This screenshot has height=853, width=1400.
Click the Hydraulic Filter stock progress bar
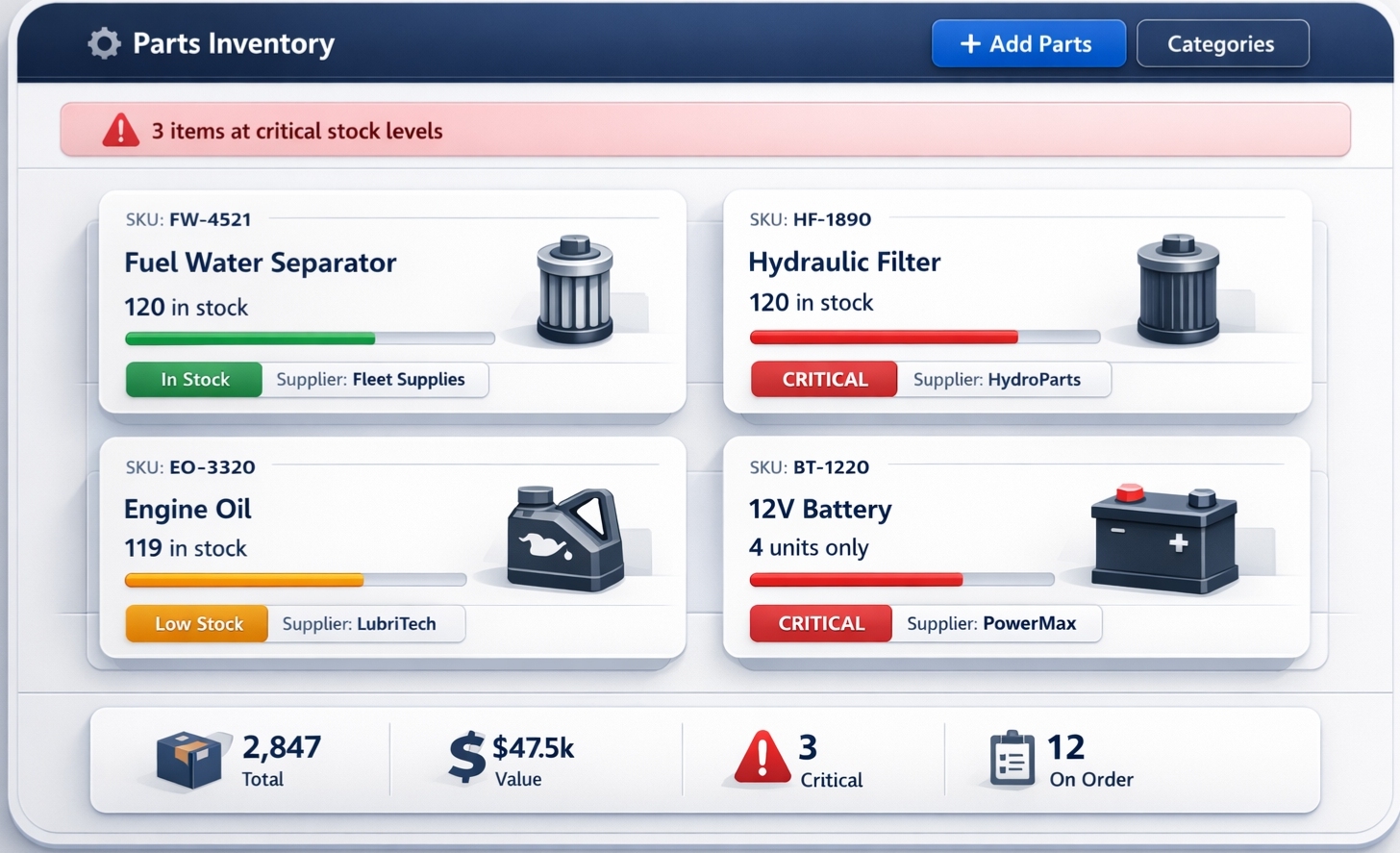[x=924, y=337]
